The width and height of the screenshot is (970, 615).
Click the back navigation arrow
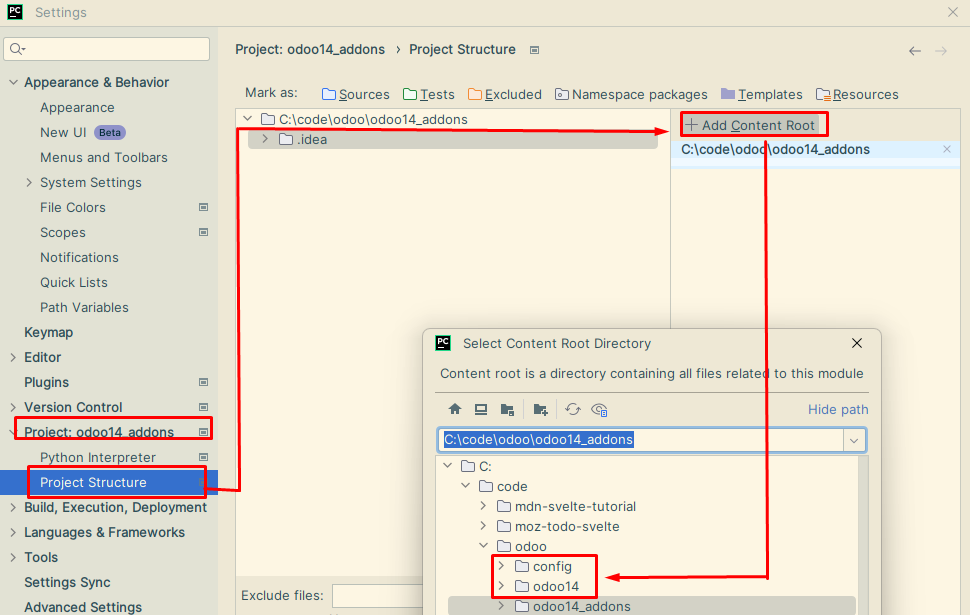(x=915, y=51)
